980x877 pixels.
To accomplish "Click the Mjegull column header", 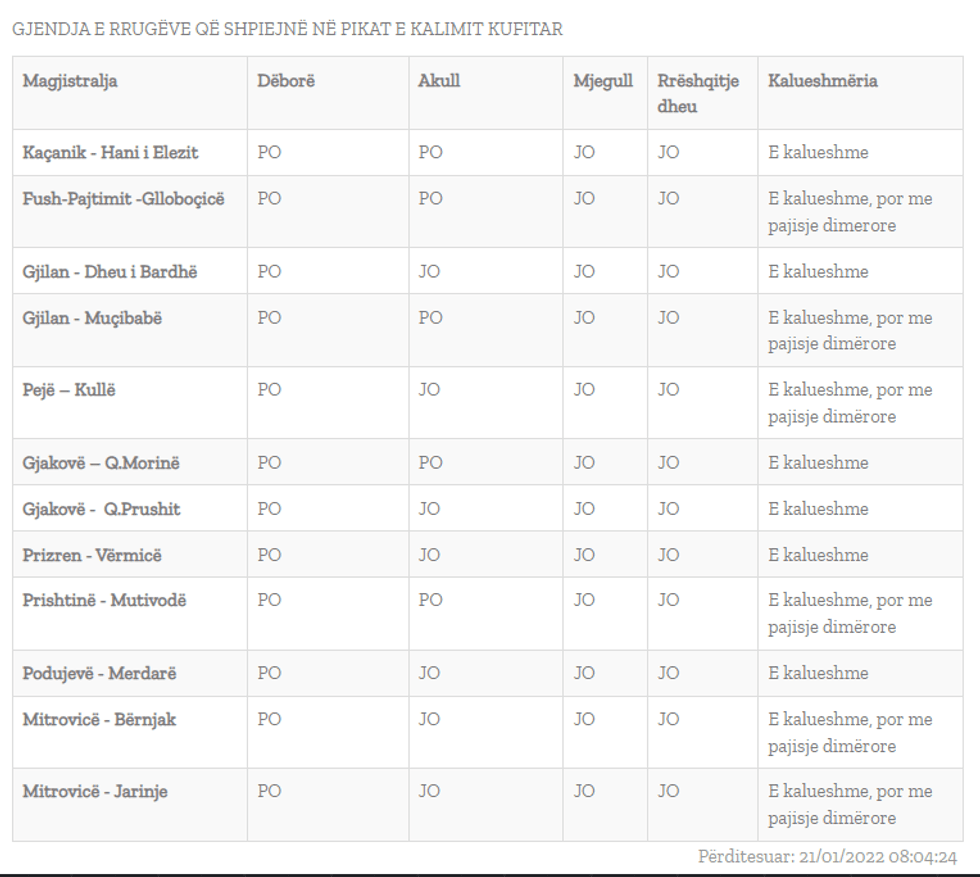I will click(603, 81).
